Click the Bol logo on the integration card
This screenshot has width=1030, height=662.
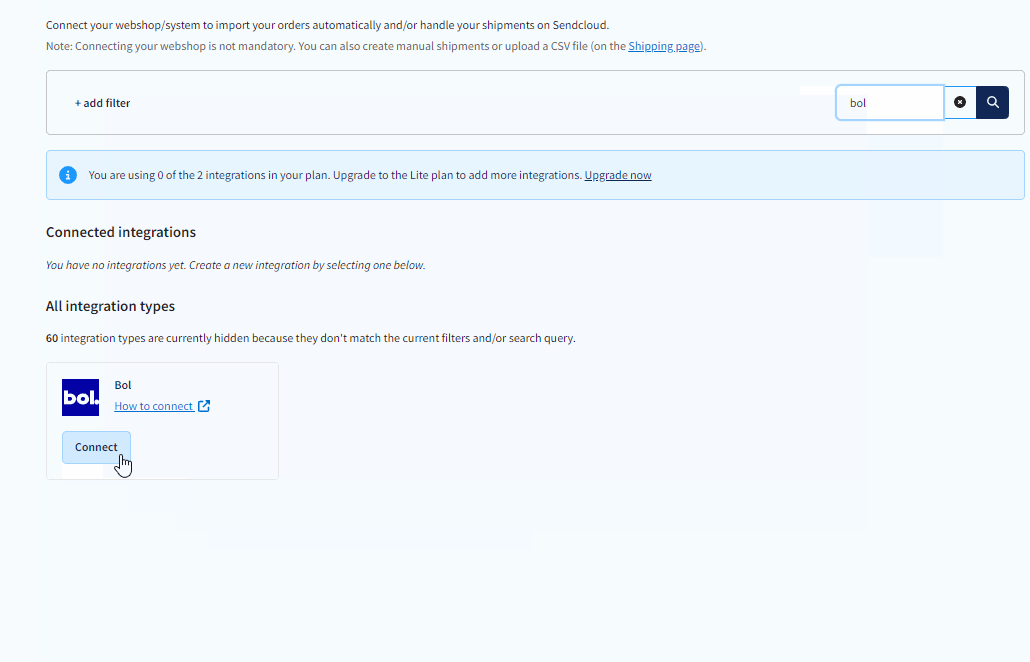click(x=81, y=397)
